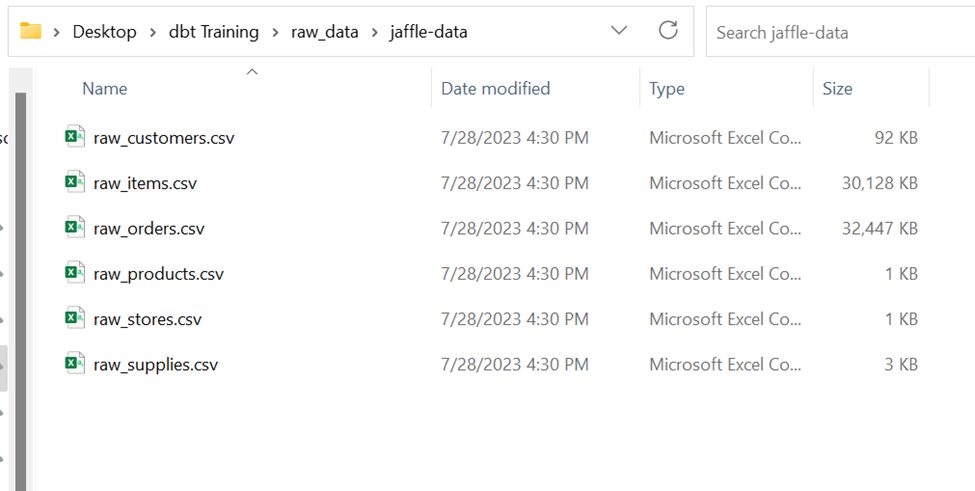Select the raw_orders.csv file name
The width and height of the screenshot is (975, 491).
coord(149,228)
